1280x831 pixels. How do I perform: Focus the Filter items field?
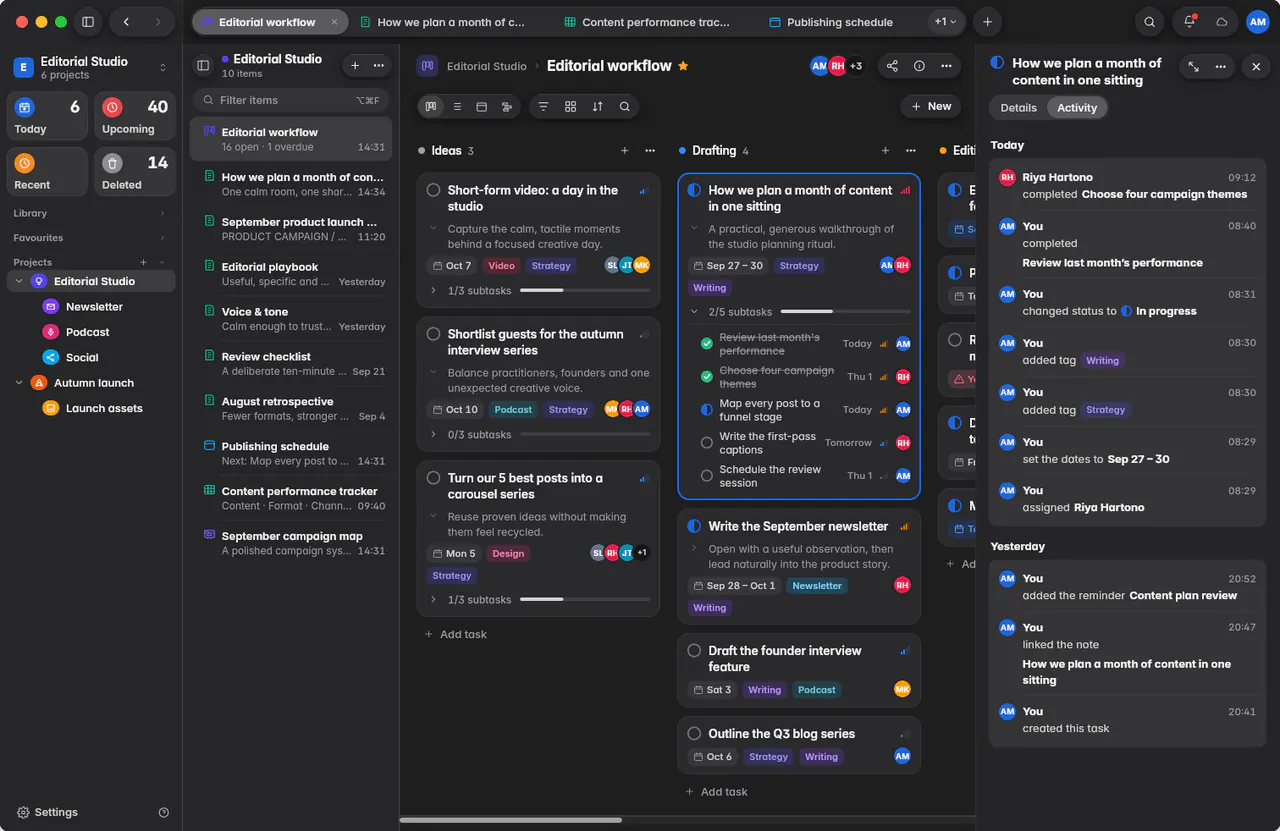click(x=290, y=100)
